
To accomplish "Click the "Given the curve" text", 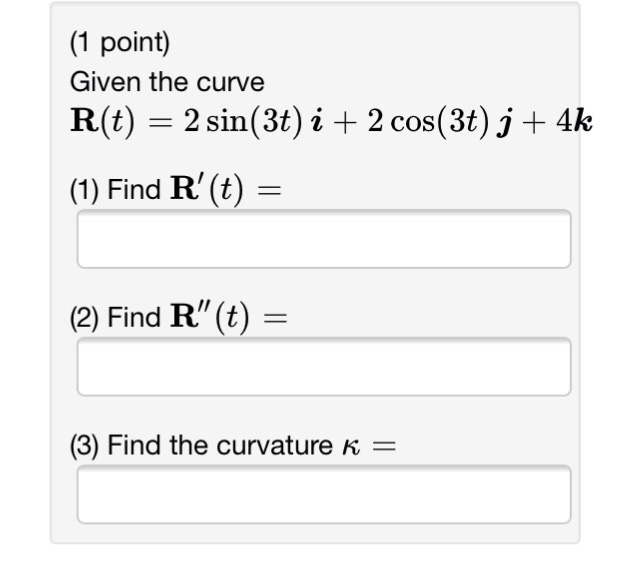I will [167, 81].
